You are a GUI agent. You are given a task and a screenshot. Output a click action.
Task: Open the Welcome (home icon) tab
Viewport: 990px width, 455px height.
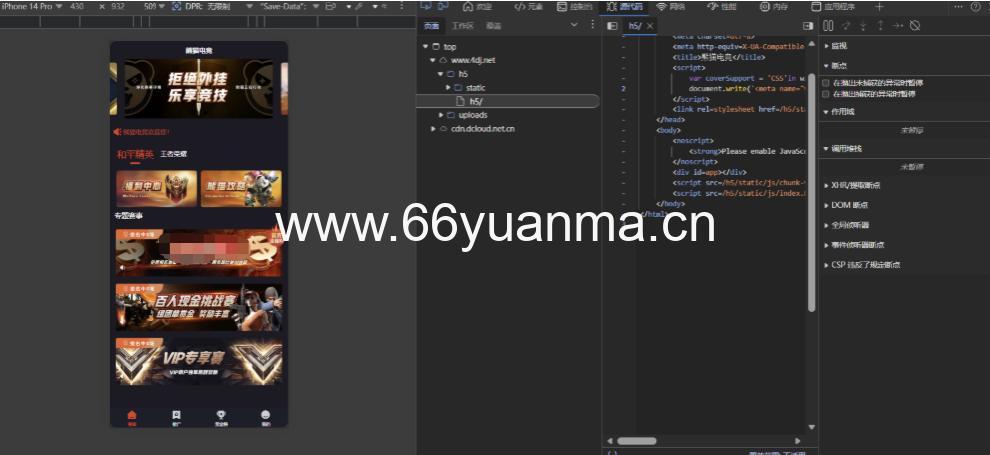(x=477, y=6)
